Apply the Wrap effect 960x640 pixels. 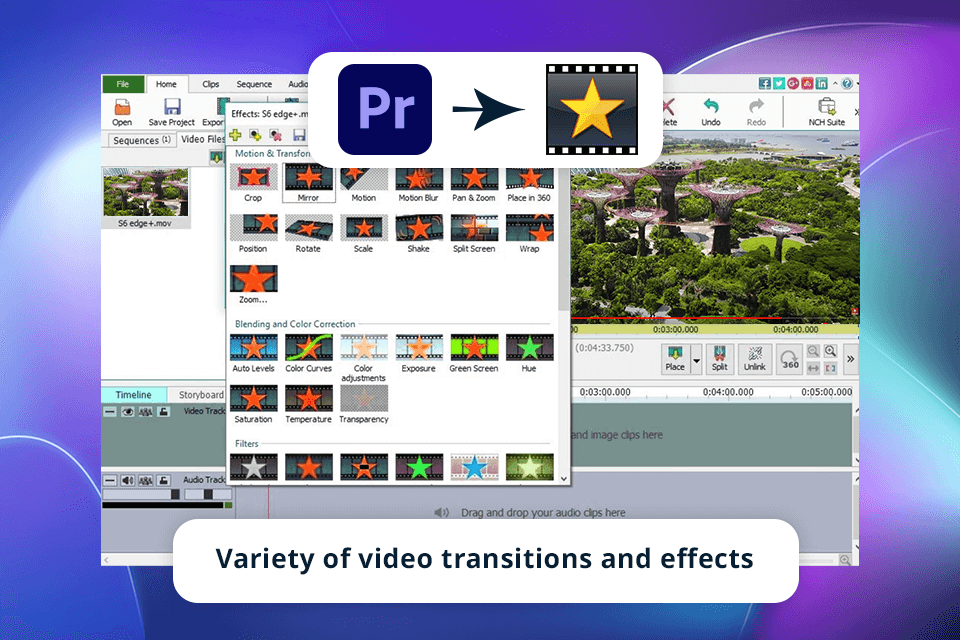click(529, 233)
